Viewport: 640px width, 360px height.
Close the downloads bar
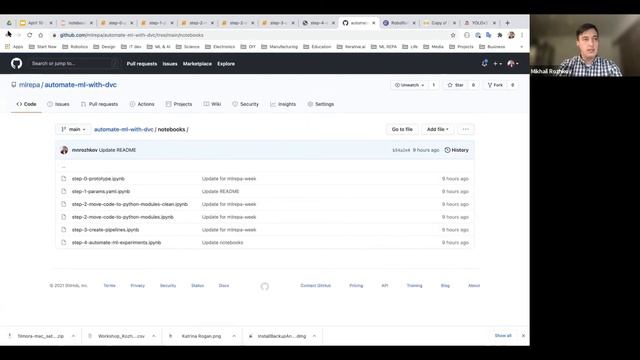coord(523,336)
